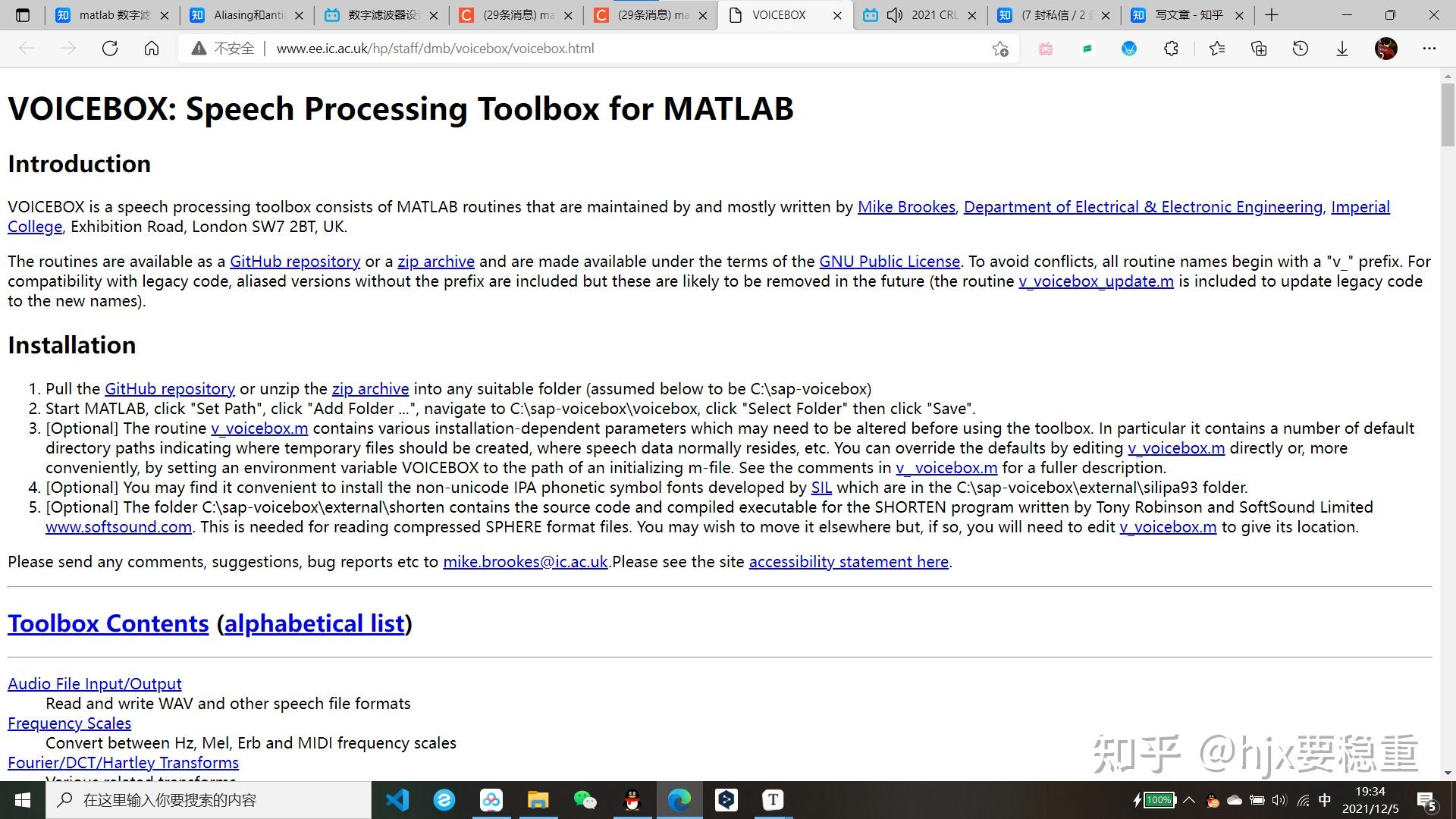Open the Extensions puzzle-piece menu
The image size is (1456, 819).
1171,48
